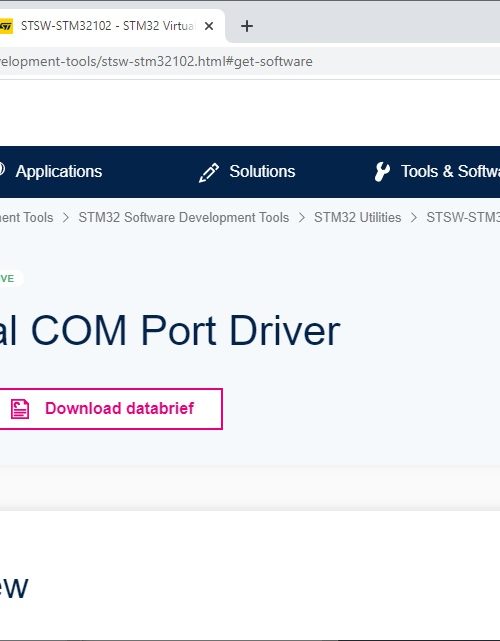
Task: Open the Tools & Software menu
Action: coord(450,171)
